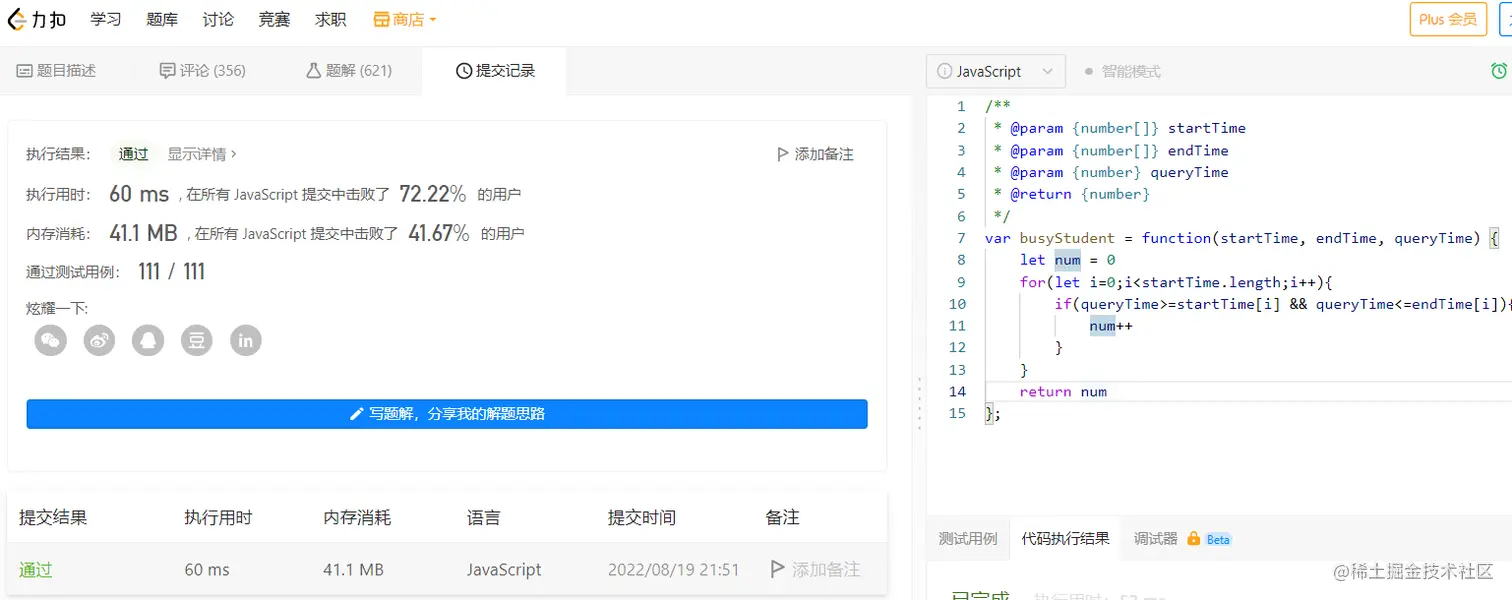
Task: Click submission time 2022/08/19 21:51
Action: pyautogui.click(x=673, y=569)
